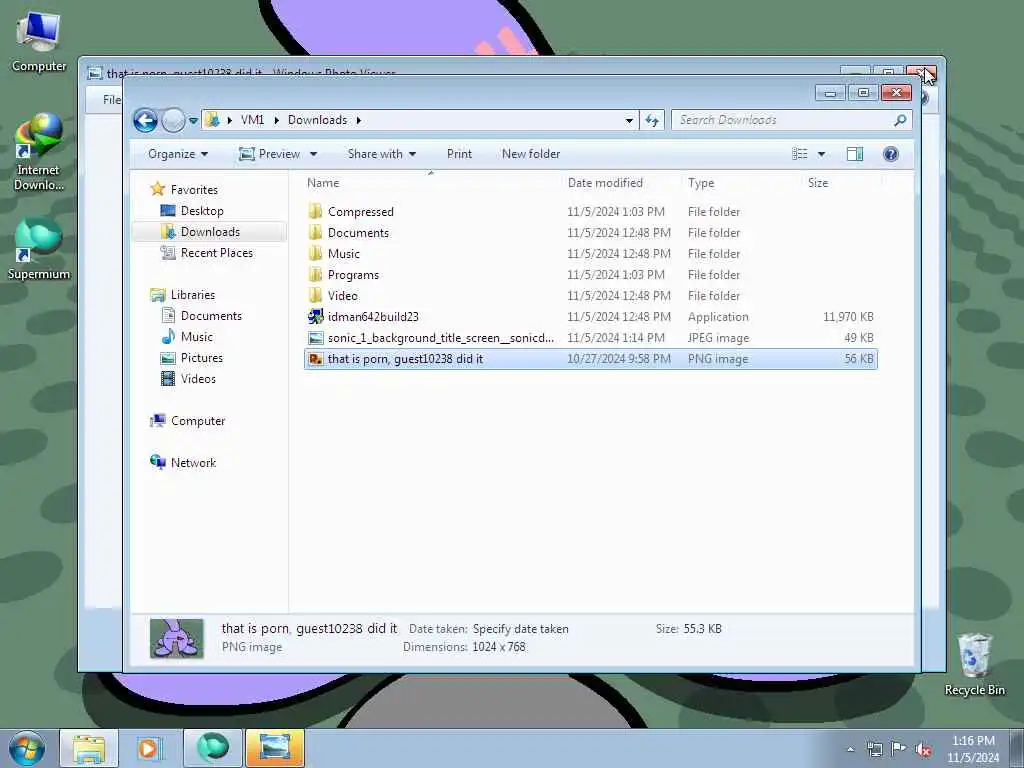Viewport: 1024px width, 768px height.
Task: Open the view options dropdown arrow
Action: tap(822, 154)
